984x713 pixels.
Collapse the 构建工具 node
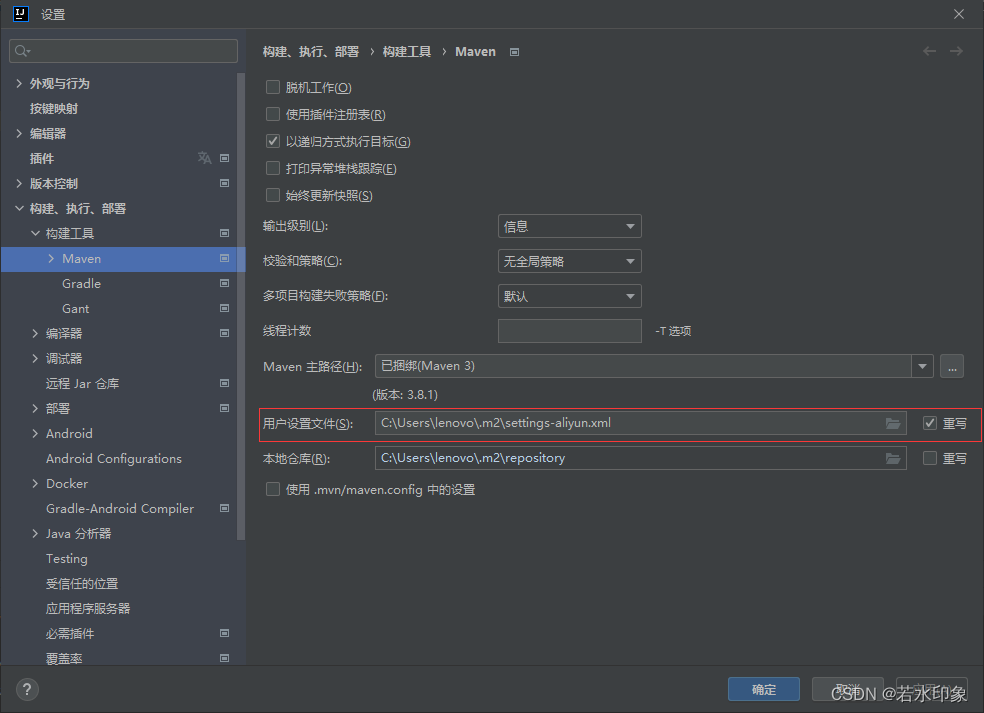point(35,233)
